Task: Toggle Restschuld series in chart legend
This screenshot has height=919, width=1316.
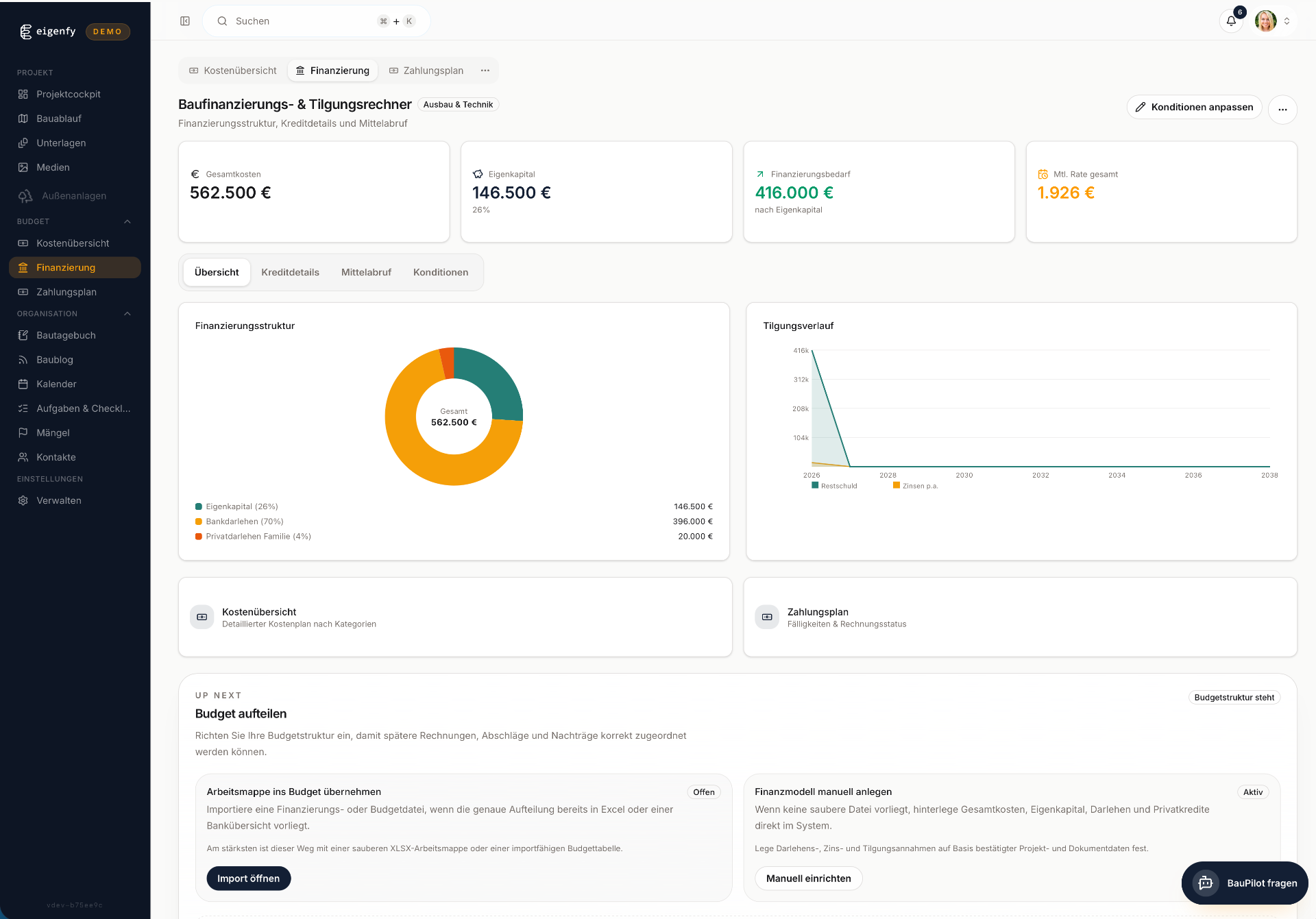Action: pos(834,485)
